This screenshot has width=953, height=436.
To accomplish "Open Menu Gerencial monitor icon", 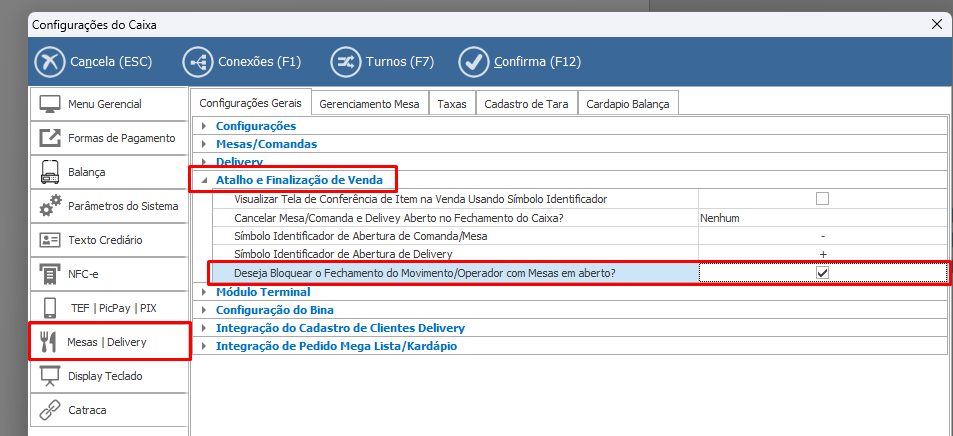I will coord(50,104).
